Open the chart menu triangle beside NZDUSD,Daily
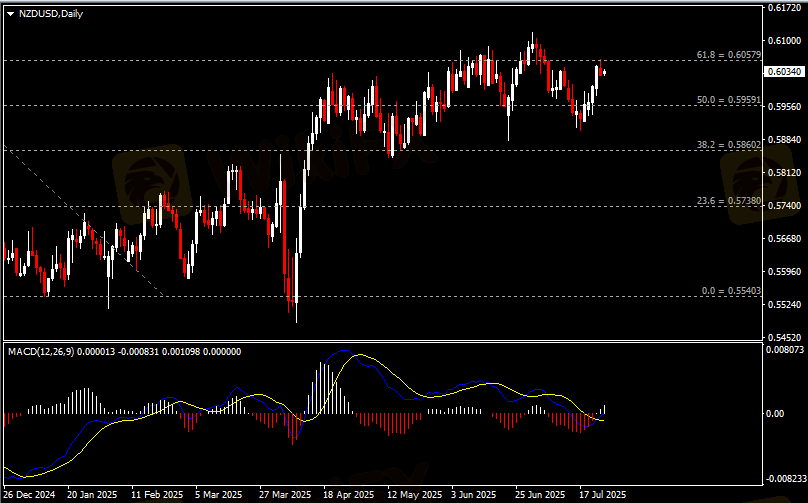The image size is (808, 503). point(11,14)
